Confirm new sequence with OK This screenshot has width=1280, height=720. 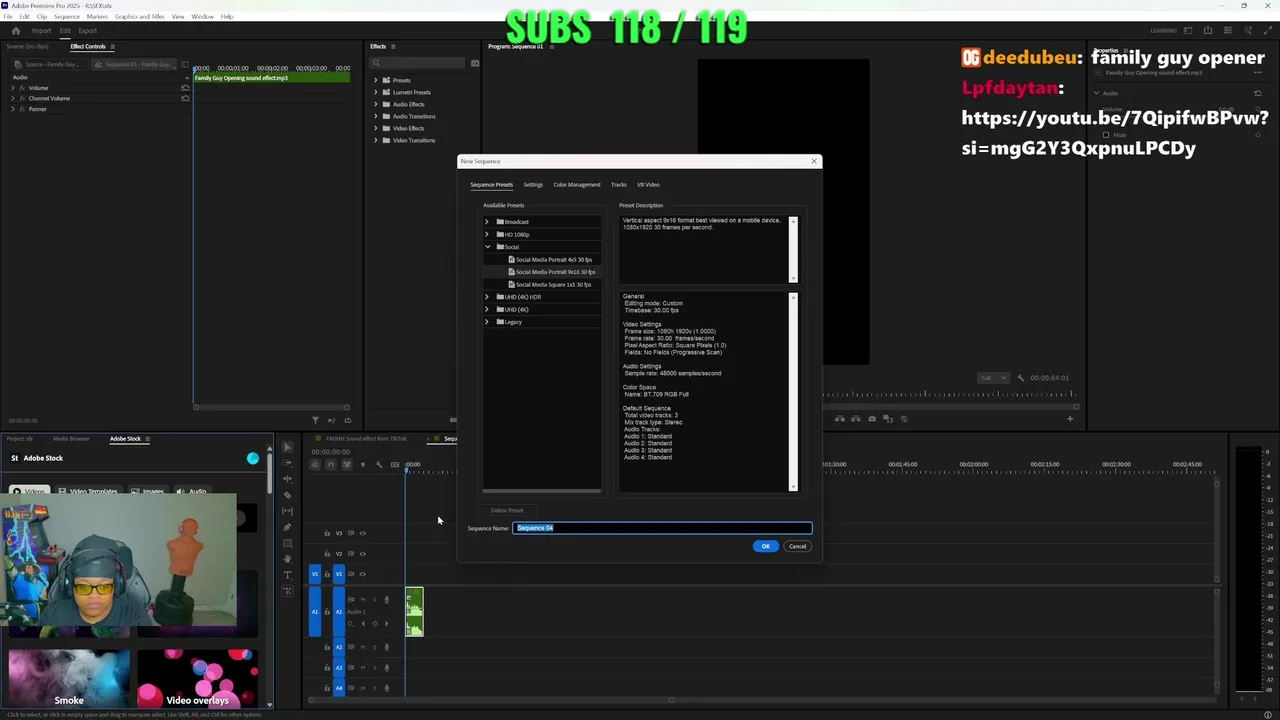coord(765,546)
